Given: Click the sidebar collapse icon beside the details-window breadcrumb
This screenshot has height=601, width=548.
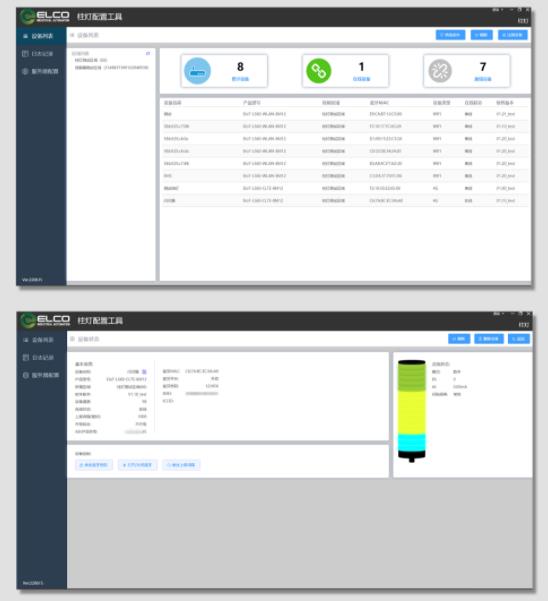Looking at the screenshot, I should pos(72,339).
